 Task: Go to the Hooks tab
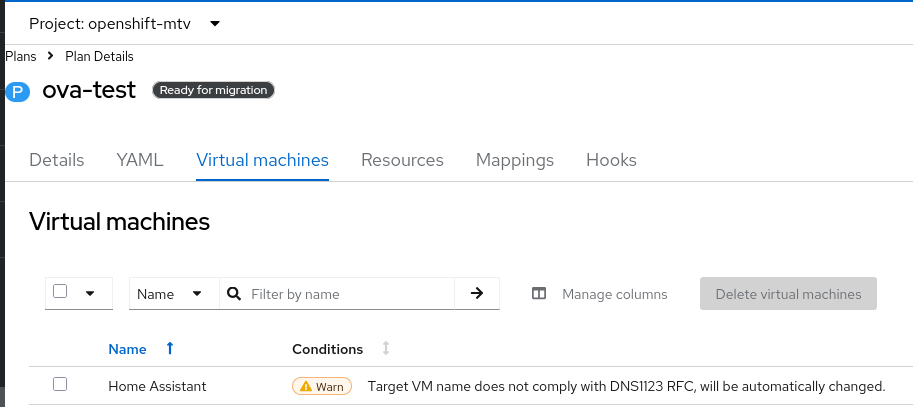coord(611,160)
